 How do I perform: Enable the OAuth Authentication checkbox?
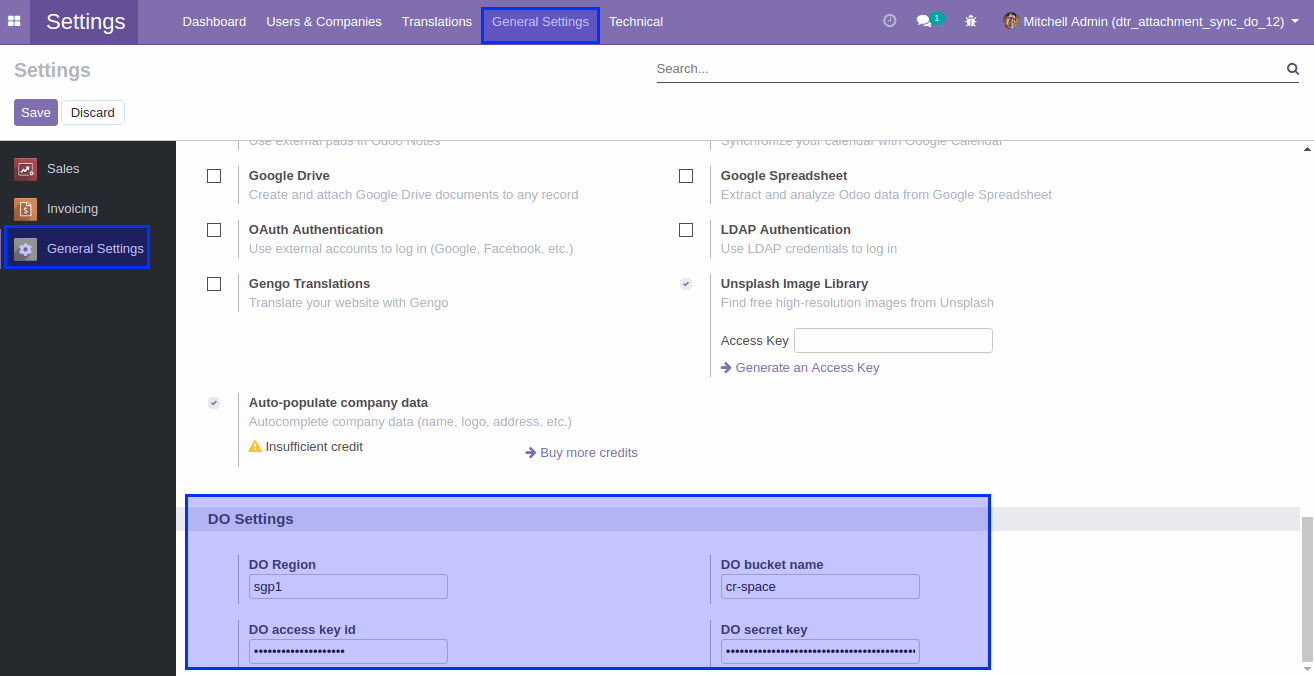point(214,230)
